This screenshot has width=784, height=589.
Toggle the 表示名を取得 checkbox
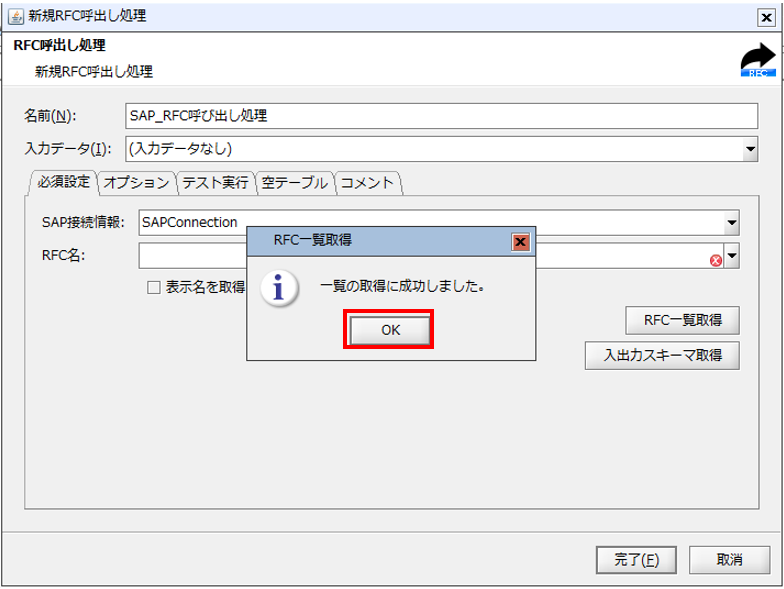click(154, 287)
